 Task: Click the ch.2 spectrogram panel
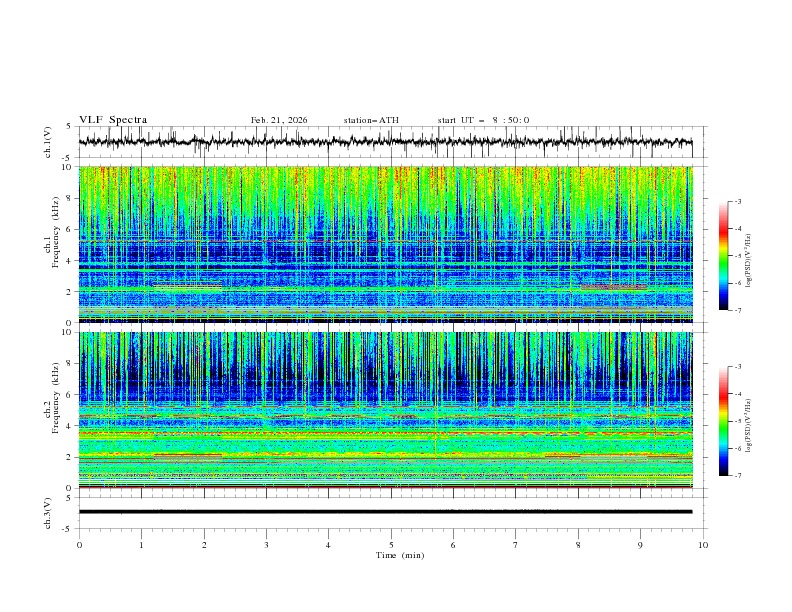(385, 410)
